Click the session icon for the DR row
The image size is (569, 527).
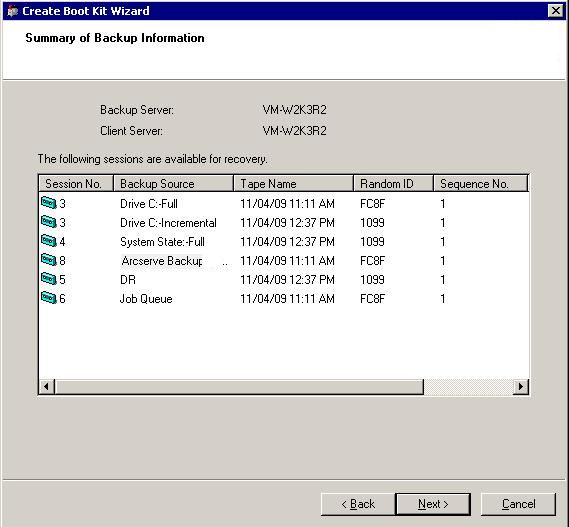(49, 279)
